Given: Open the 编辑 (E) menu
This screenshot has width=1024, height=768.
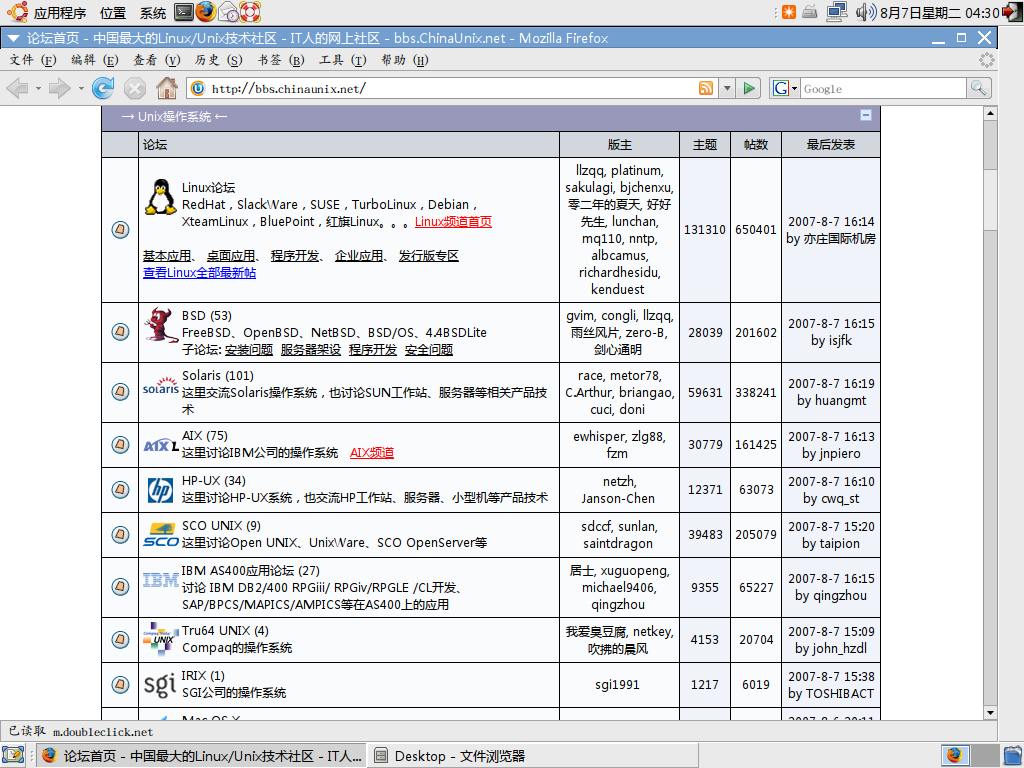Looking at the screenshot, I should coord(95,60).
